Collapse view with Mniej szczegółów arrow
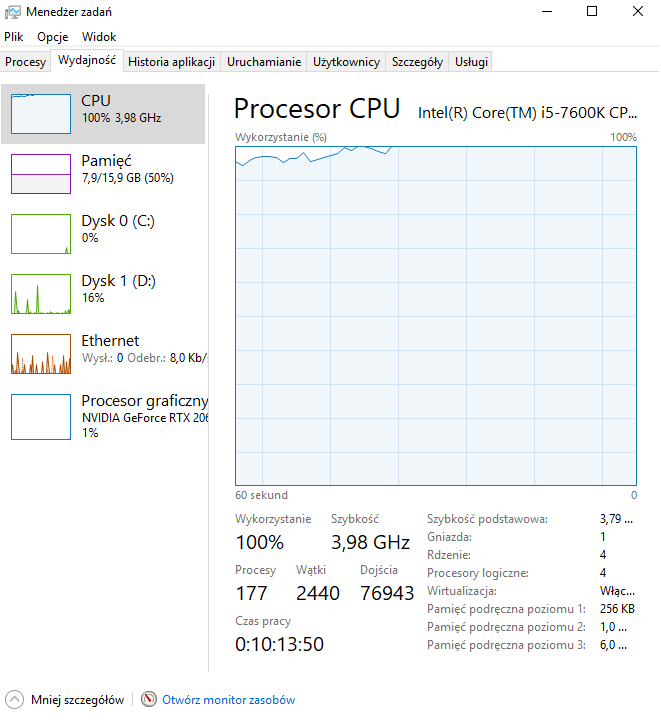 click(x=14, y=699)
